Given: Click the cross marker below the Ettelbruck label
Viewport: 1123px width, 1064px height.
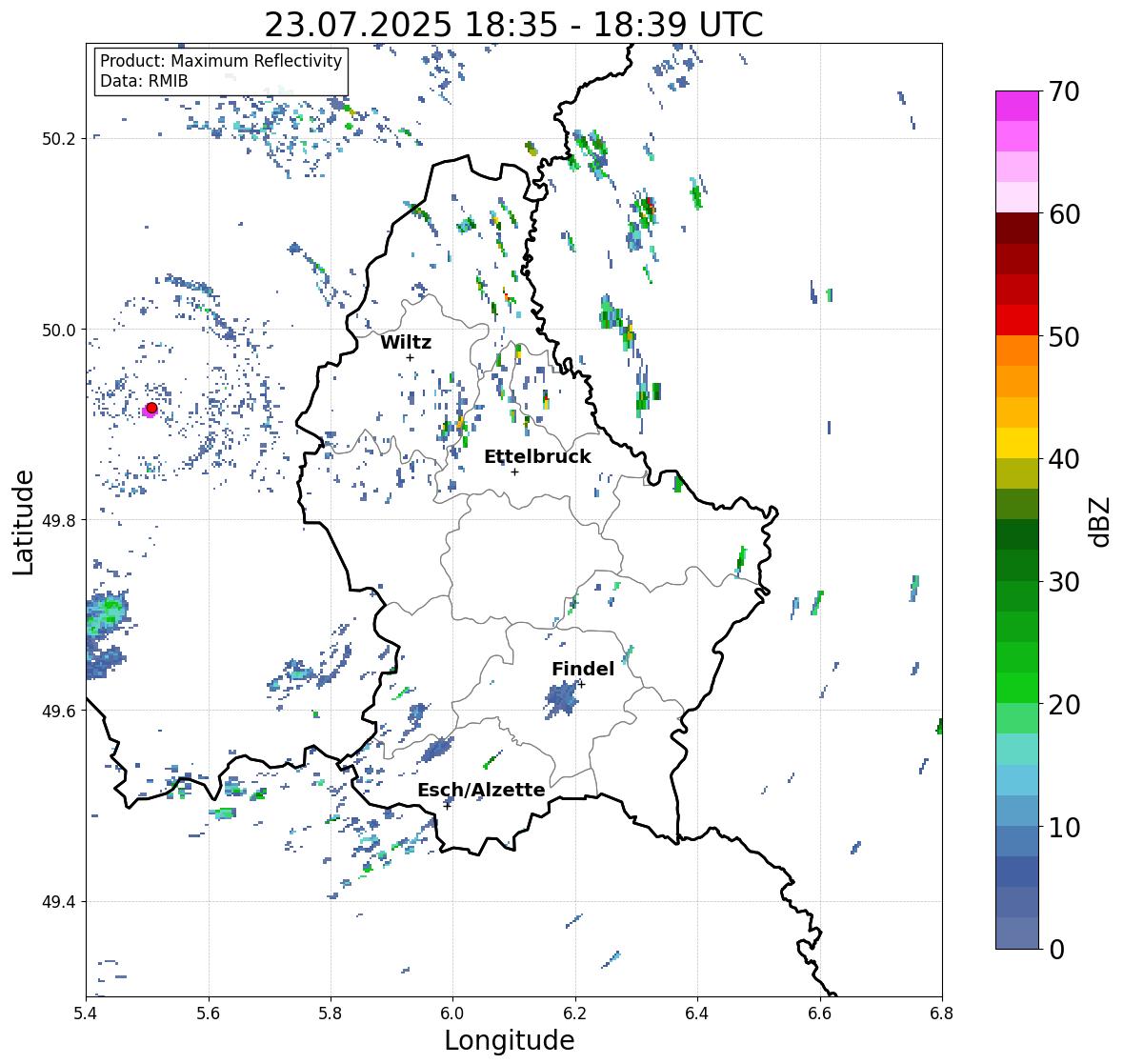Looking at the screenshot, I should (x=514, y=472).
